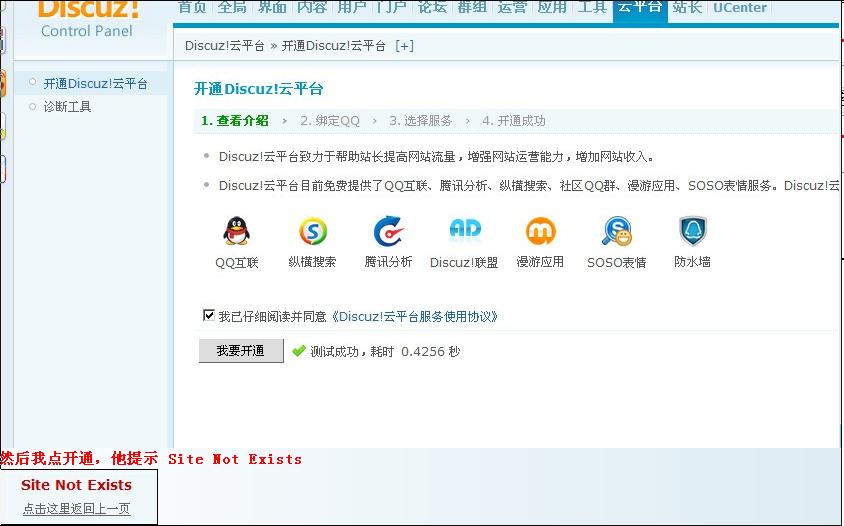This screenshot has height=526, width=844.
Task: Select the 纵横搜索 service icon
Action: [x=313, y=231]
